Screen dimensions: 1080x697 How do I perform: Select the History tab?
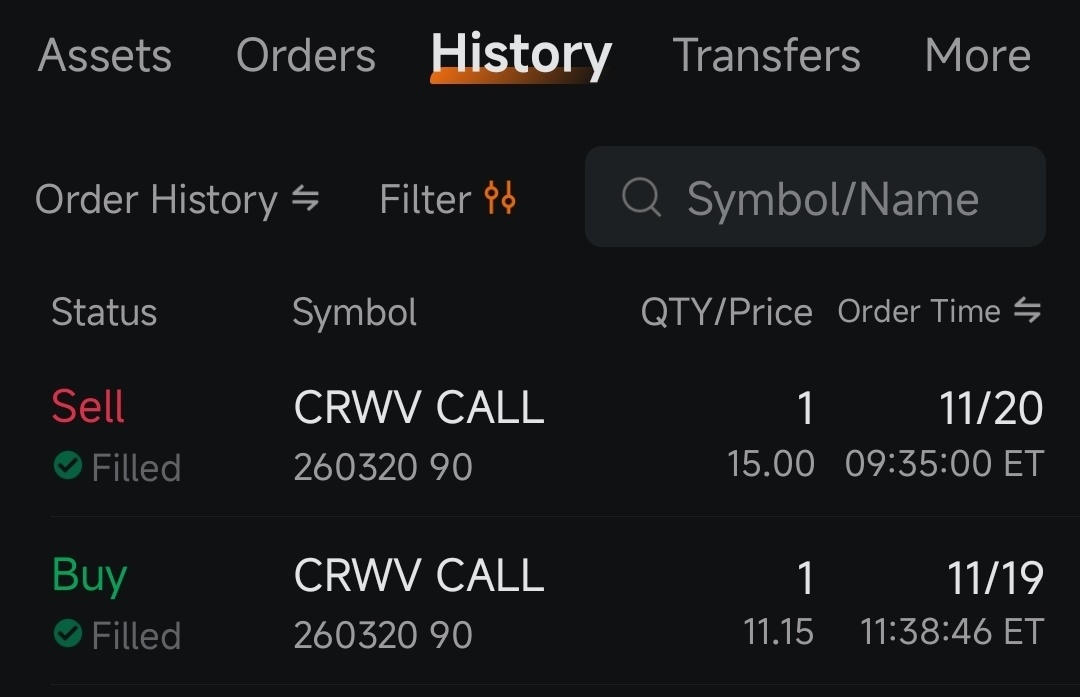pos(521,57)
